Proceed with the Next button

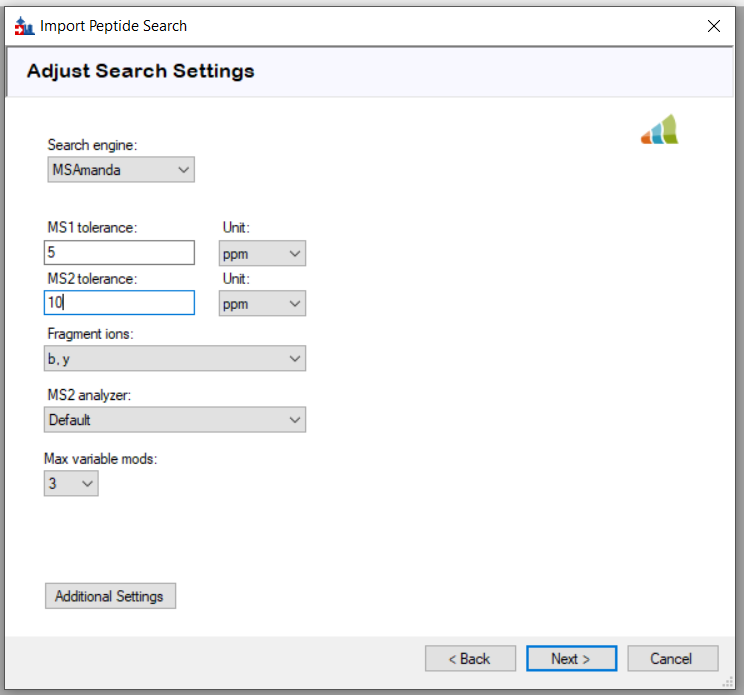point(571,658)
